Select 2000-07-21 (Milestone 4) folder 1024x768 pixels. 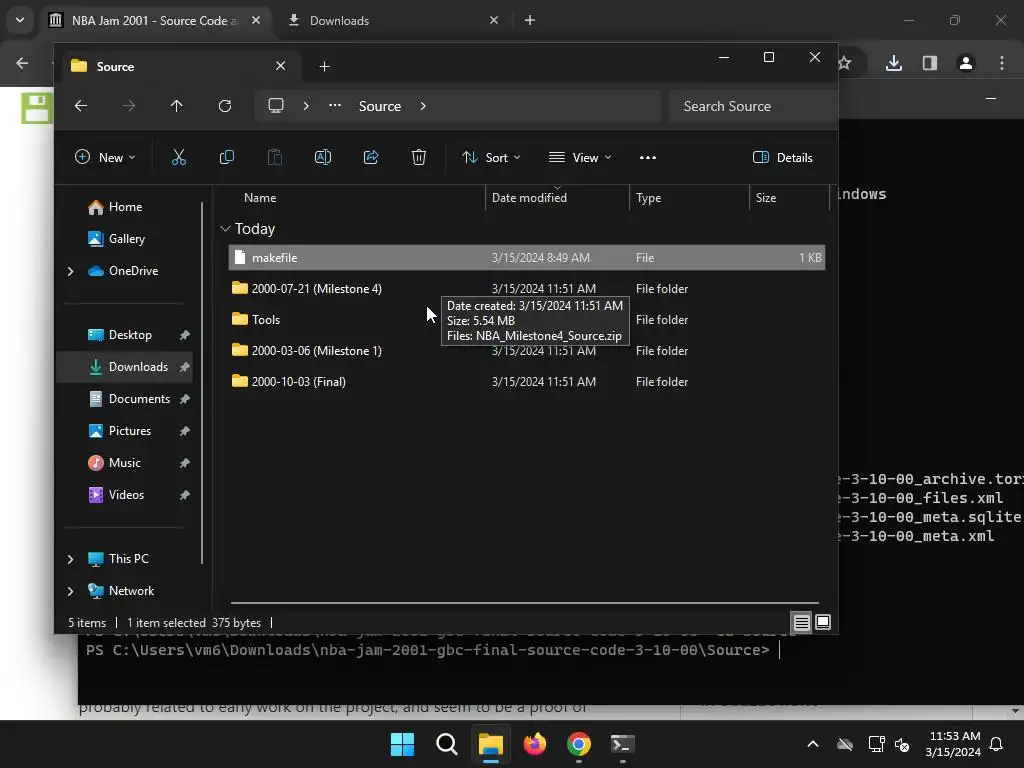(526, 289)
